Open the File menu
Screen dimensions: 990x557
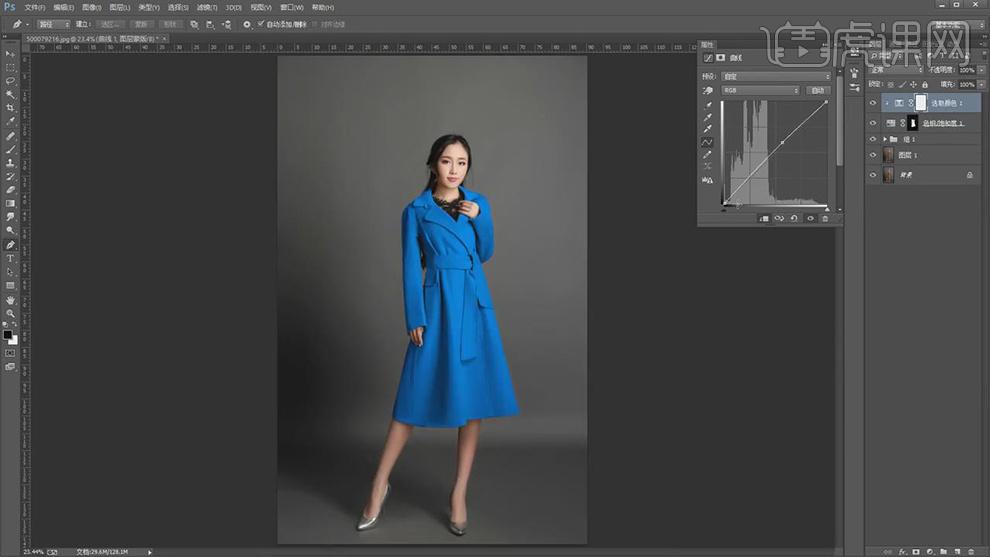[34, 8]
